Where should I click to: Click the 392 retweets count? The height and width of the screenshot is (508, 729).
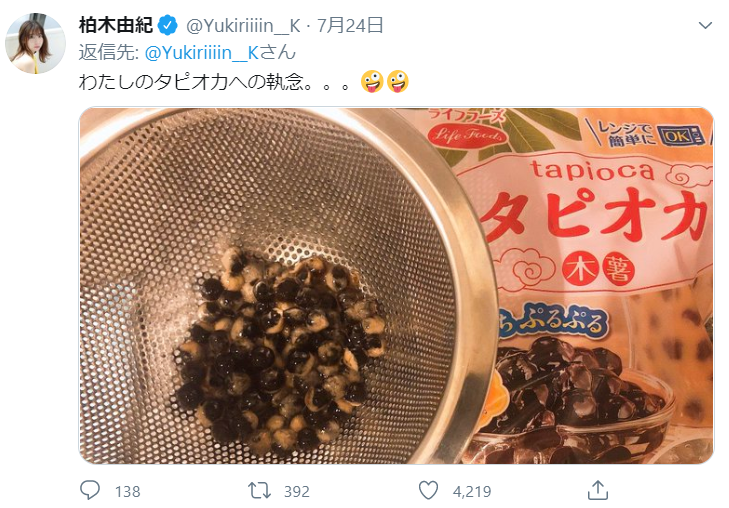point(297,492)
